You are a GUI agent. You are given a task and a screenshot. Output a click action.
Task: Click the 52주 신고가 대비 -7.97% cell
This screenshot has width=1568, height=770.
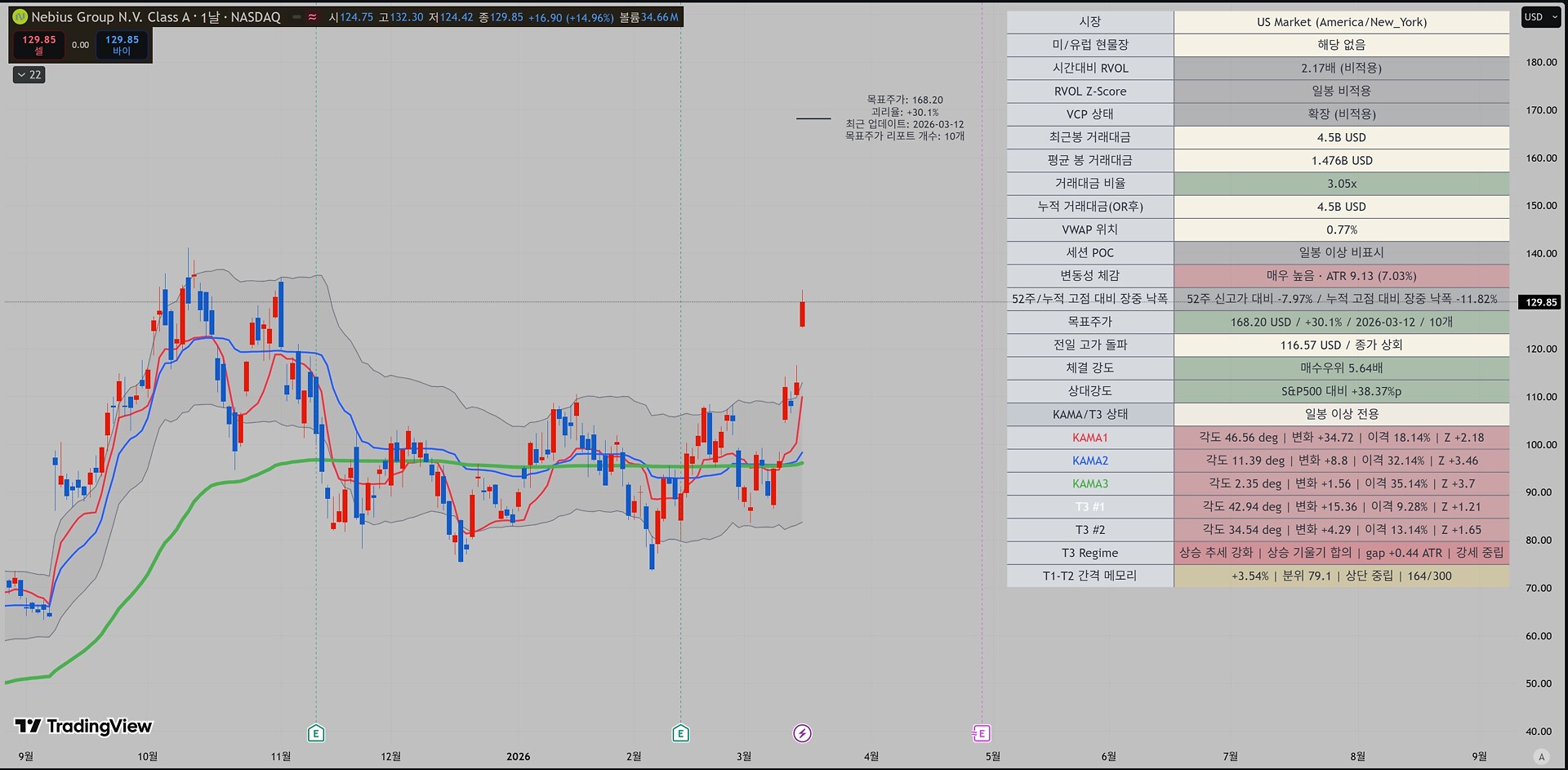pyautogui.click(x=1341, y=299)
